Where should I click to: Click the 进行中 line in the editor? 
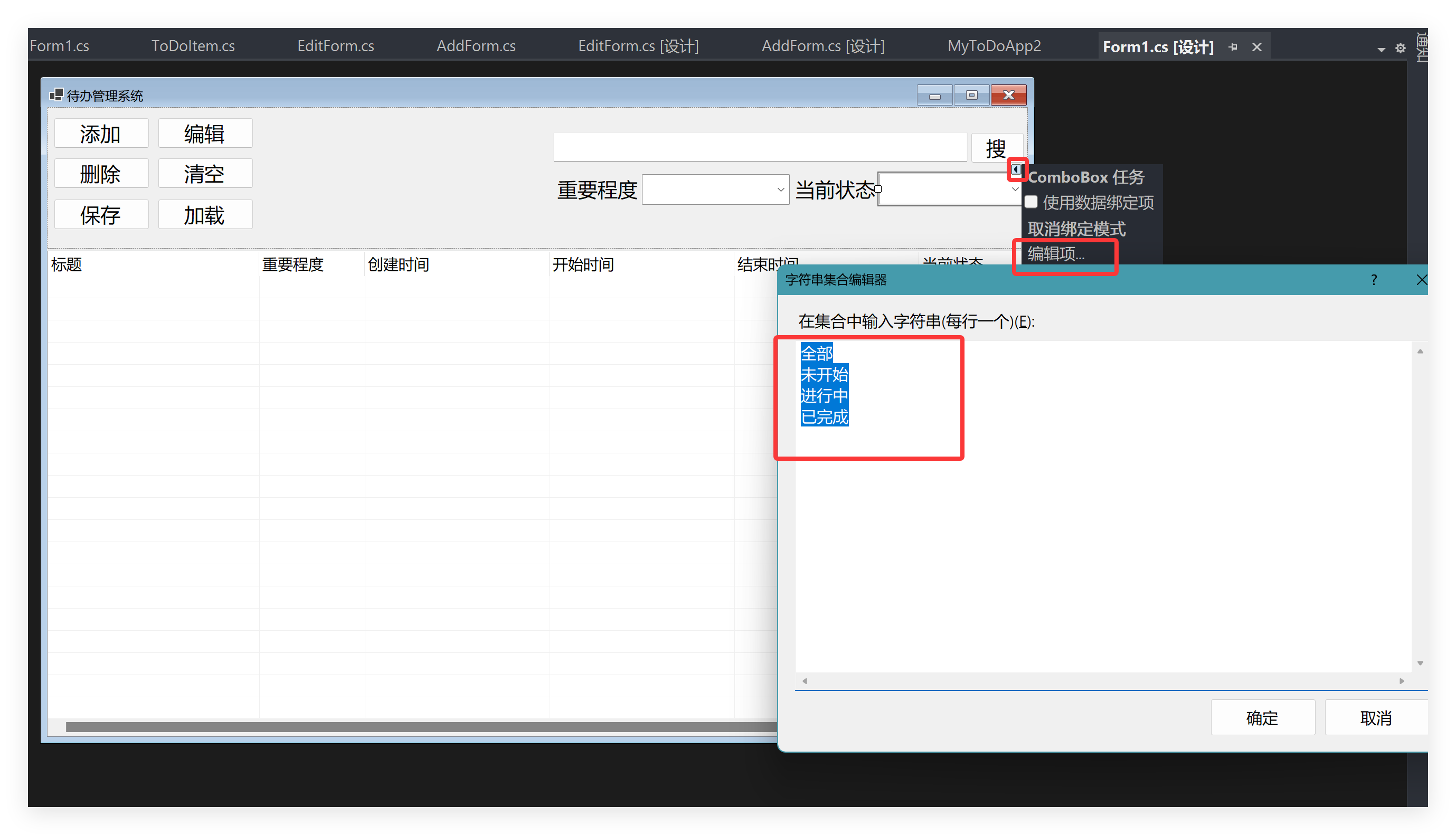point(825,396)
